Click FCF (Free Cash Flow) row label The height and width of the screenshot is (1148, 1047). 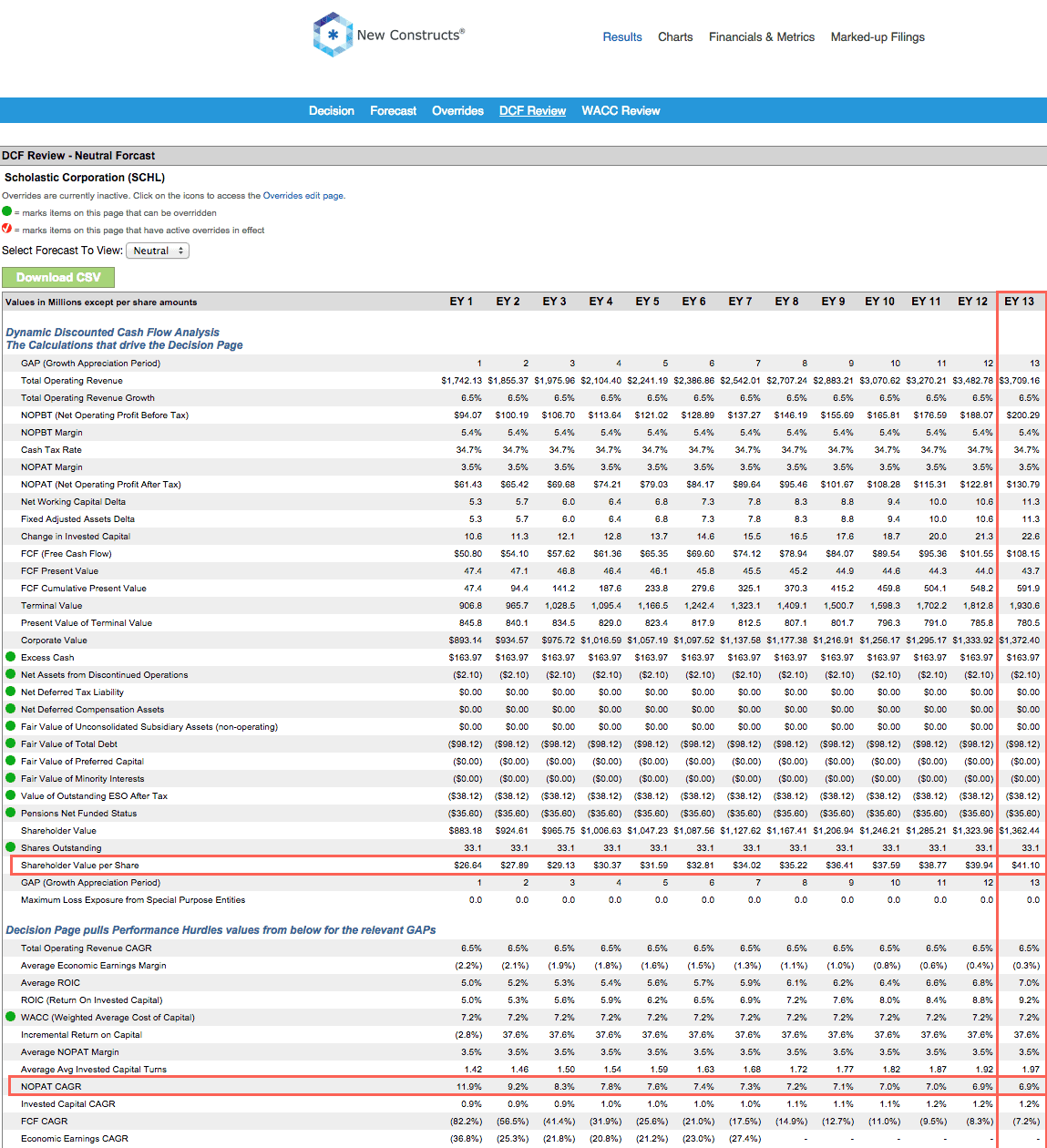(67, 553)
